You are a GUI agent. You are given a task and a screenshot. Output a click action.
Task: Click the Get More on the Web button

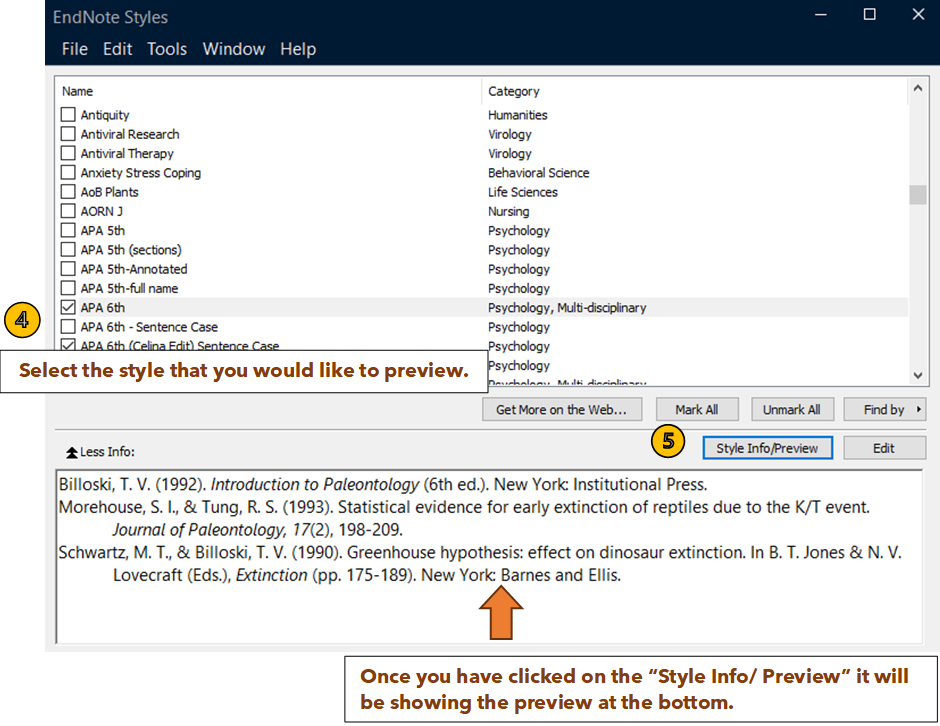[561, 409]
